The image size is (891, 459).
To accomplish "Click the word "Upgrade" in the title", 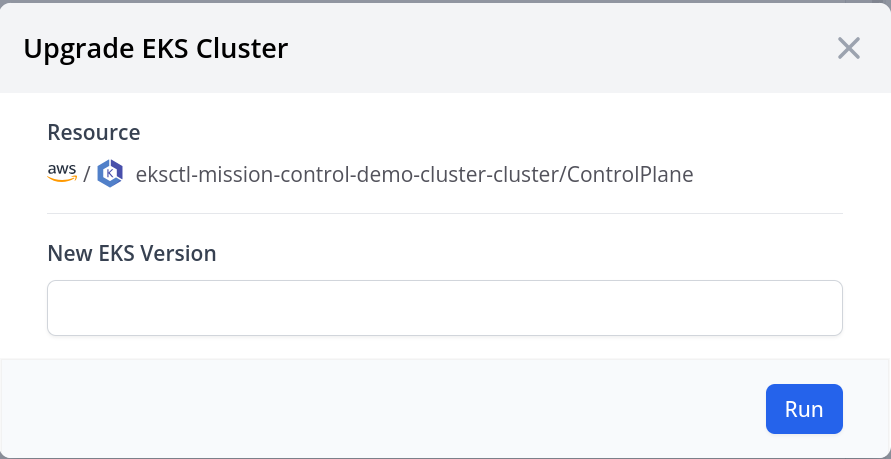I will pos(71,48).
